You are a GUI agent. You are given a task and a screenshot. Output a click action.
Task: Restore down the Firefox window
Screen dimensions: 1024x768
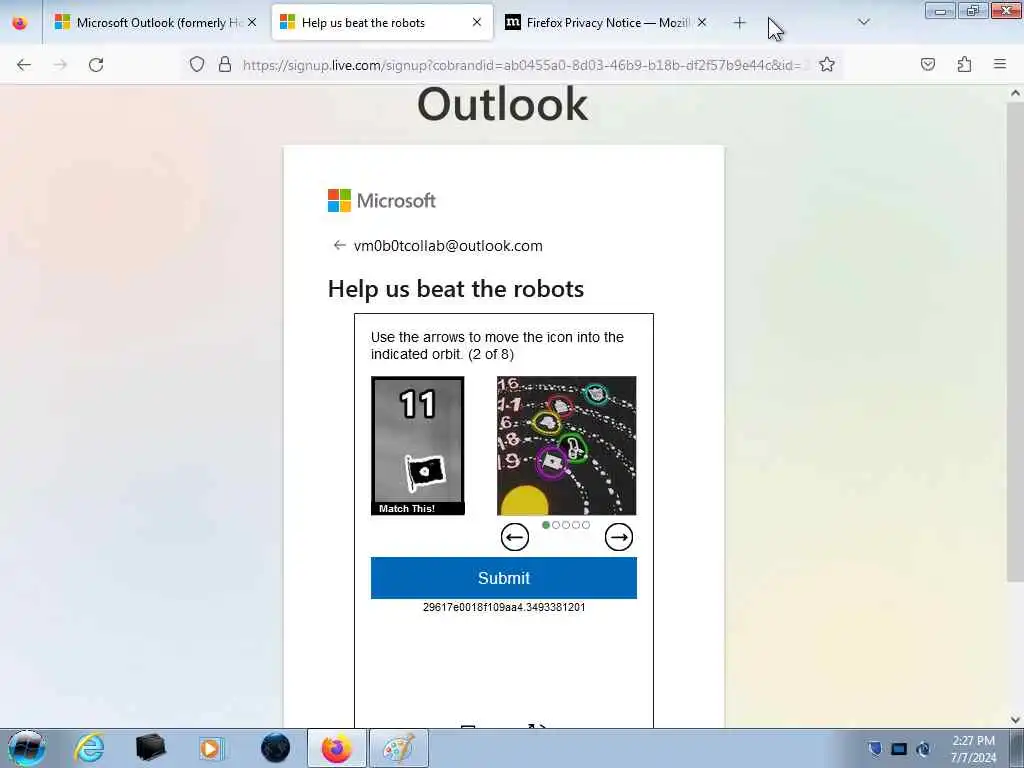point(972,10)
